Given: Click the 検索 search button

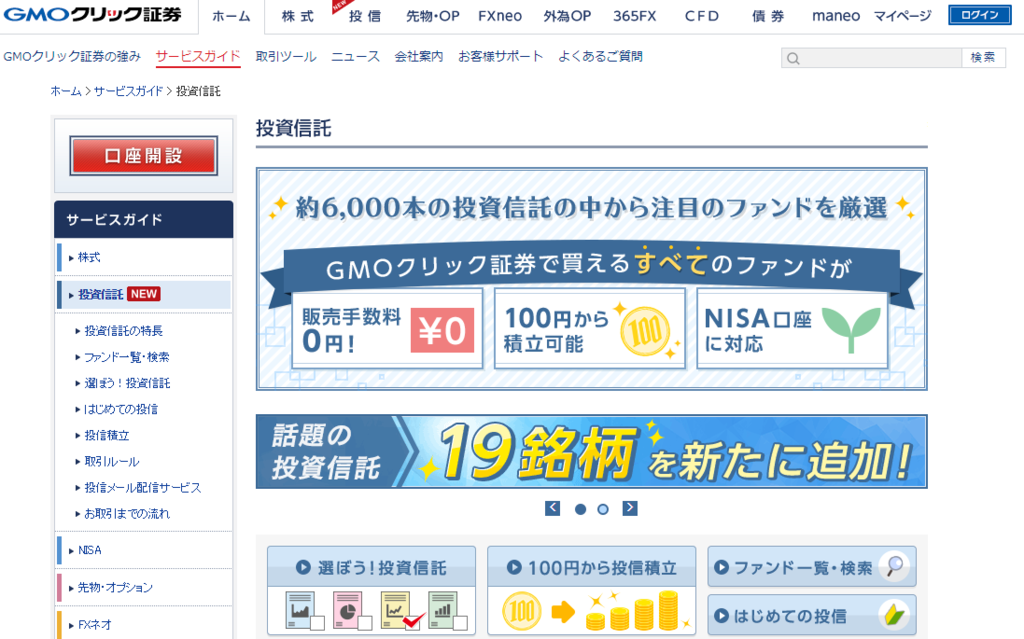Looking at the screenshot, I should click(x=984, y=58).
